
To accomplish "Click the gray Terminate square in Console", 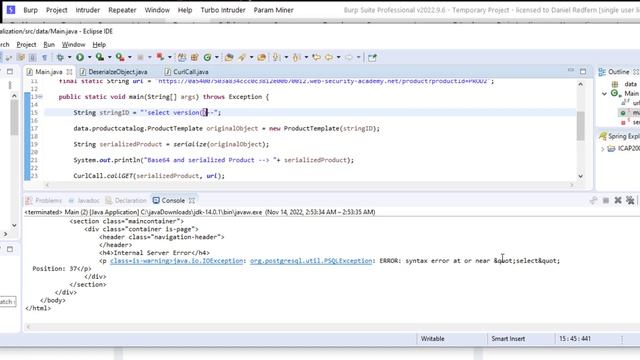I will (x=606, y=200).
